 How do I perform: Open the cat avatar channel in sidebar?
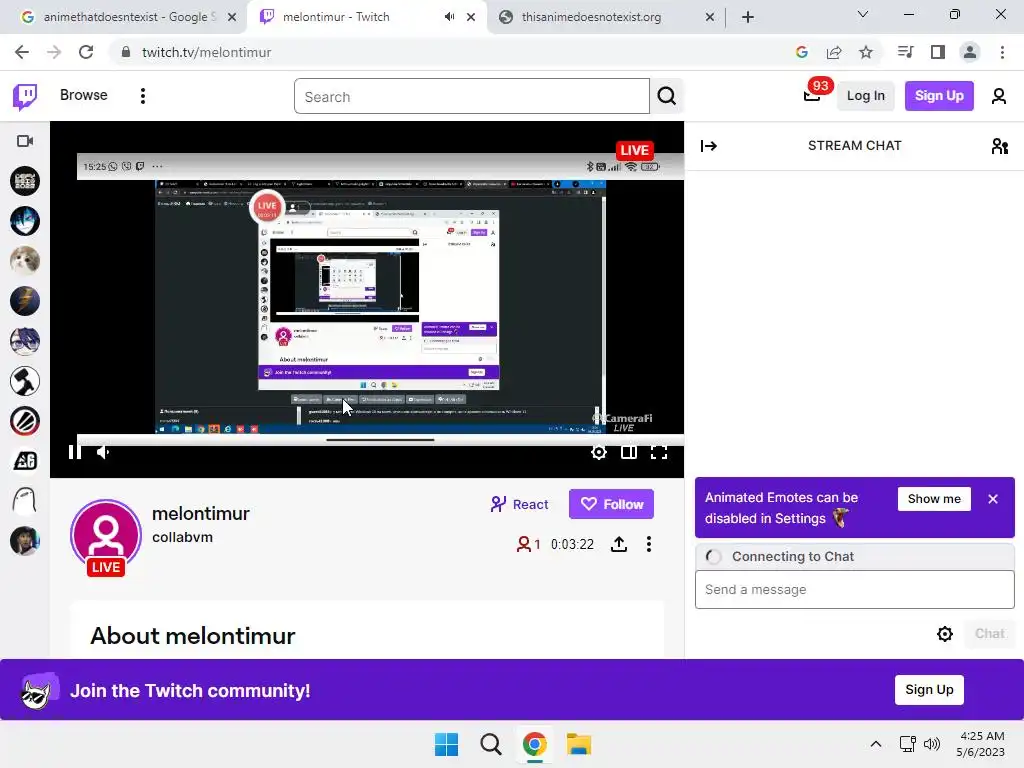[25, 261]
